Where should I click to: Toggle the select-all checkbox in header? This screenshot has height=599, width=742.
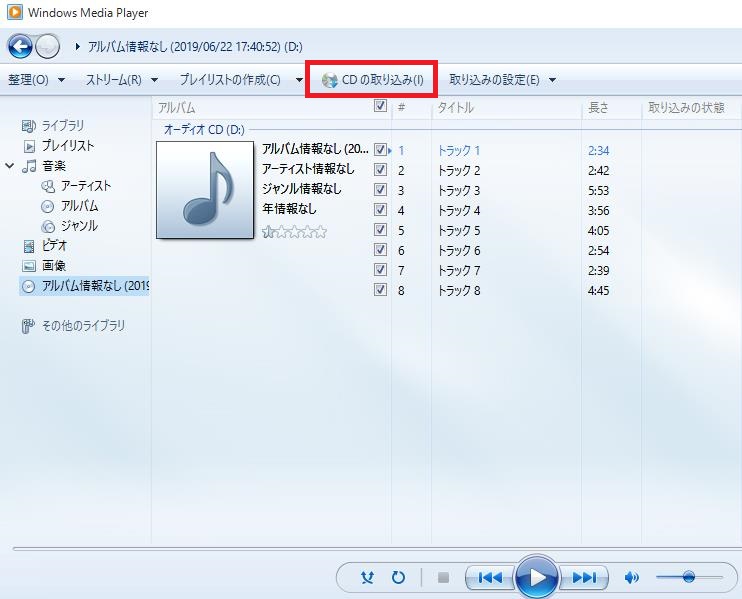[380, 106]
